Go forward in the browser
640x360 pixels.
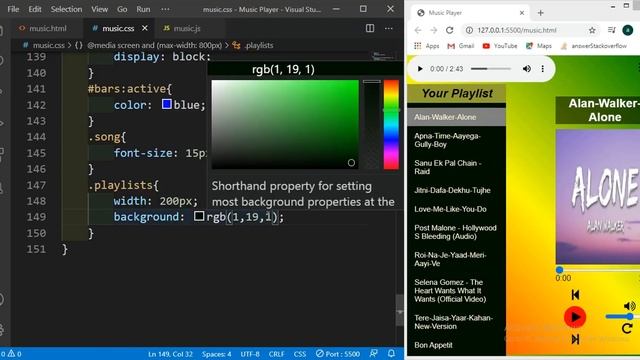pos(433,30)
